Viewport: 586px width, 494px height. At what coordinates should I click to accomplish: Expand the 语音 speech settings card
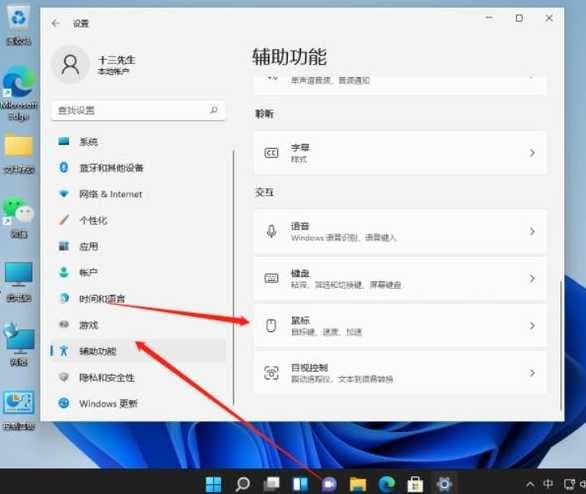point(400,231)
